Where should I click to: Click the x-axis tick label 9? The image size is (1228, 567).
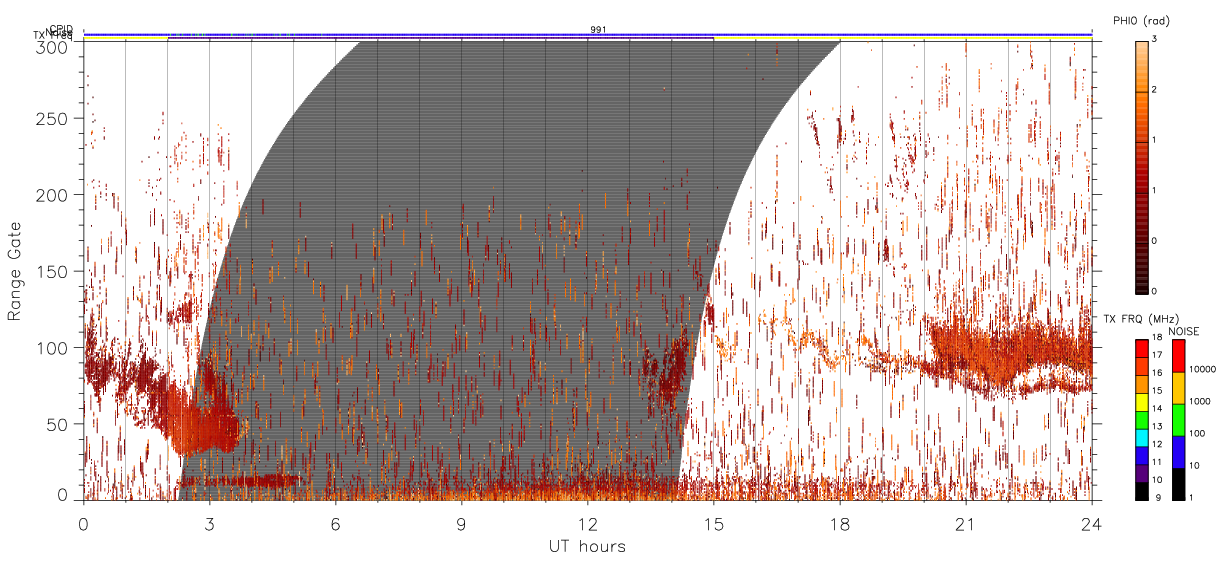[x=462, y=523]
